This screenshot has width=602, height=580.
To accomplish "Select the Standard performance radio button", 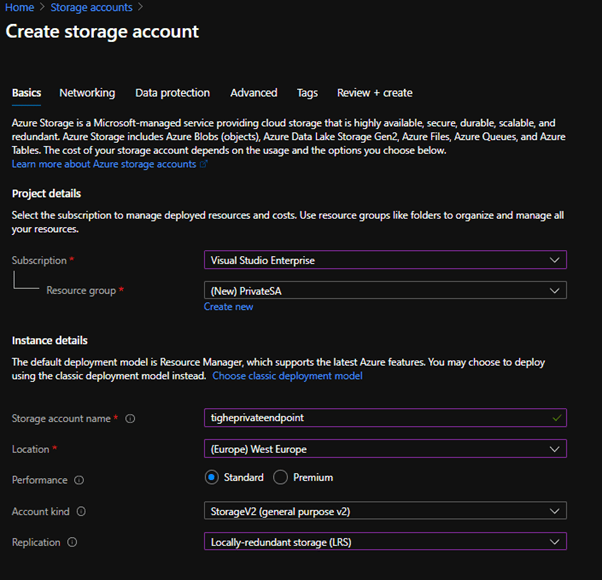I will [x=212, y=478].
